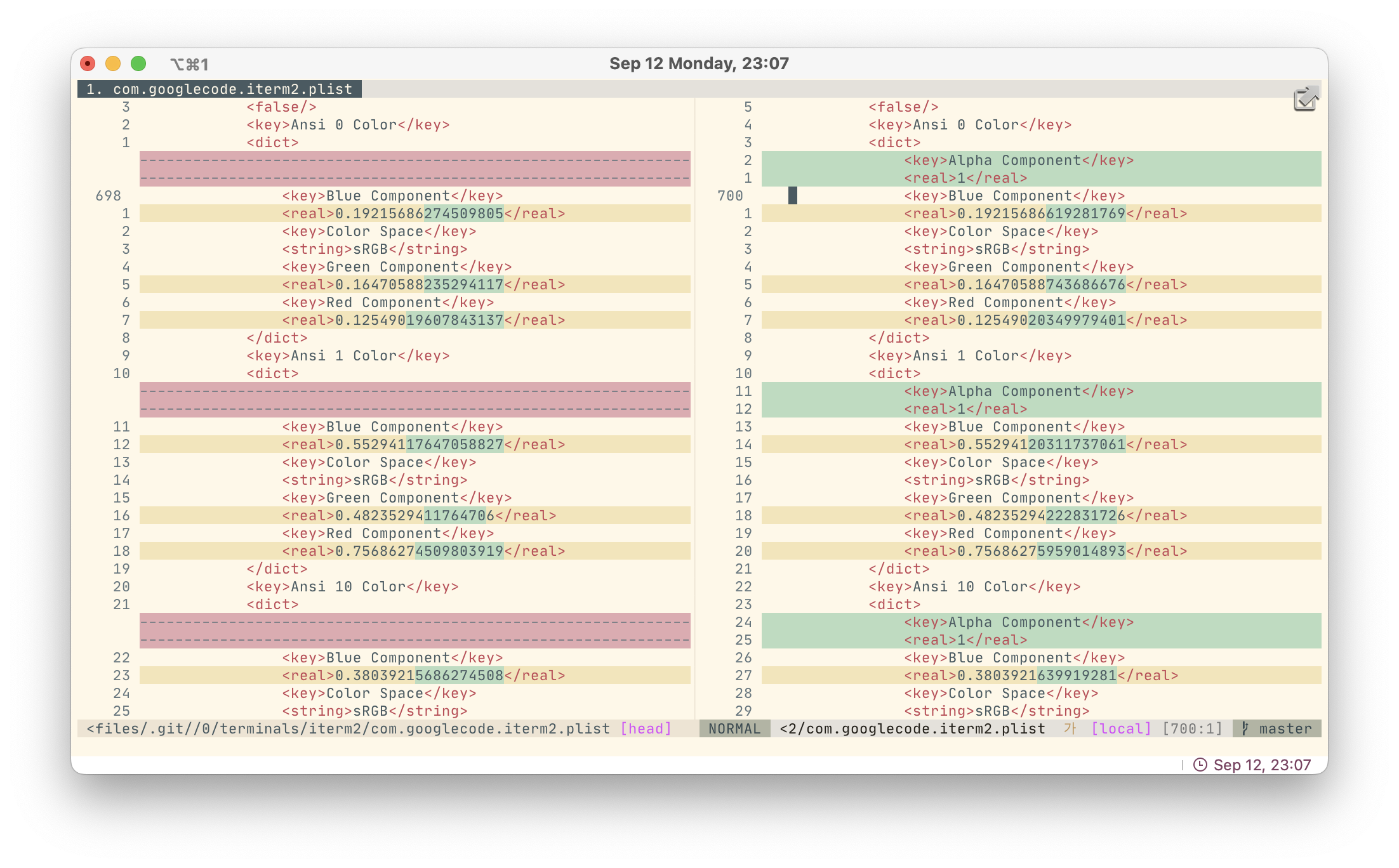The image size is (1399, 868).
Task: Click the NORMAL mode indicator
Action: (734, 728)
